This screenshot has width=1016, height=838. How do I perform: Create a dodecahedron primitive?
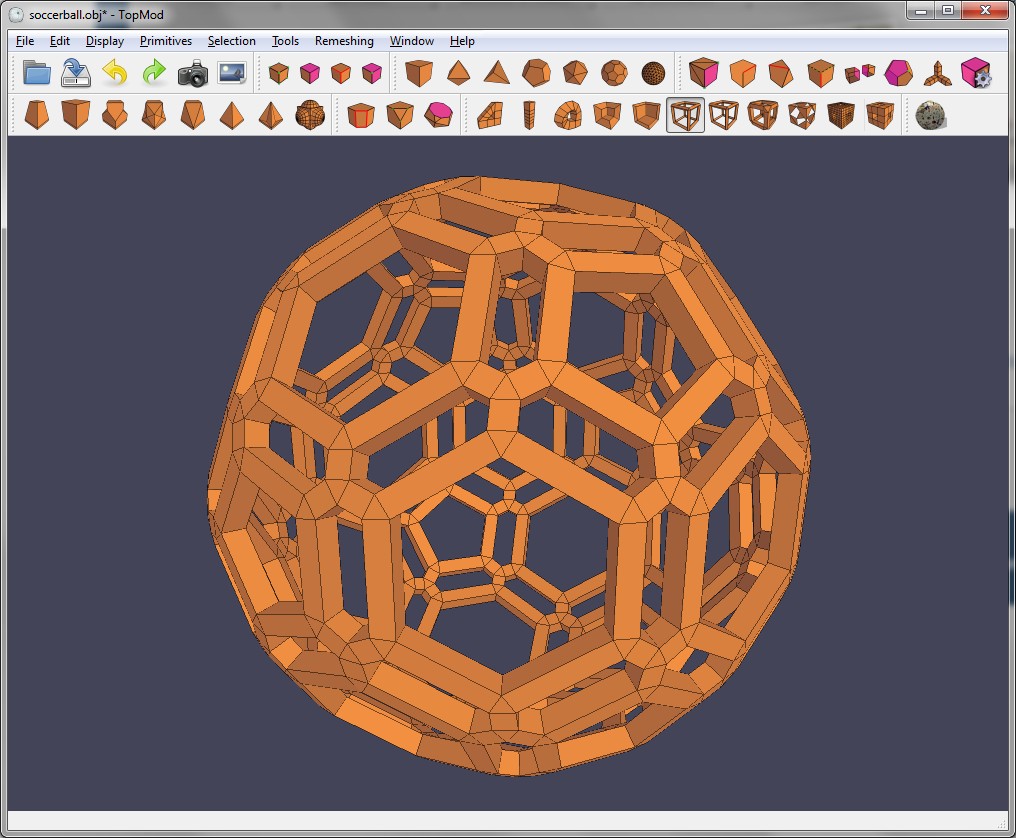click(536, 73)
